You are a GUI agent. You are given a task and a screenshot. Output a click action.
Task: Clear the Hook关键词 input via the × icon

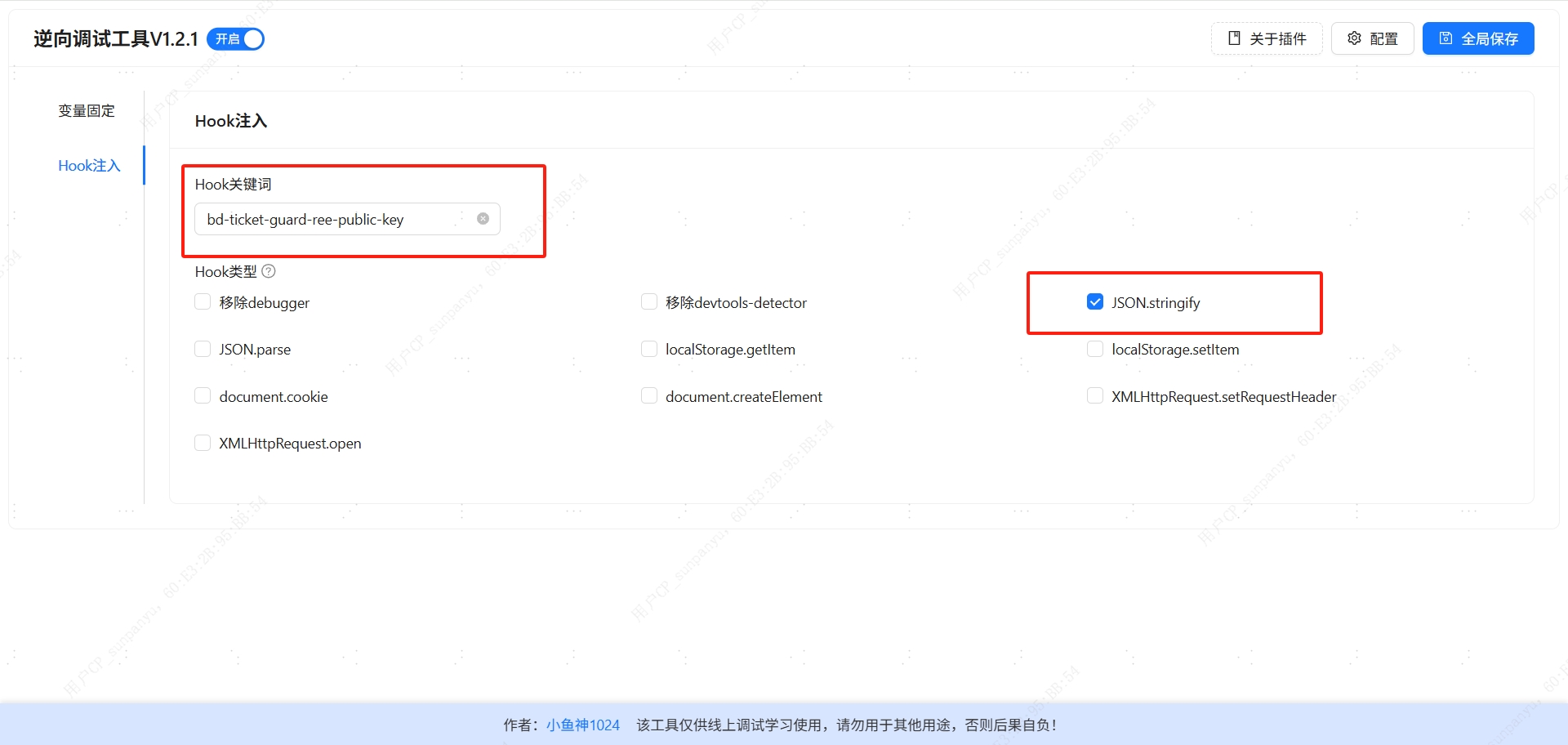coord(482,219)
